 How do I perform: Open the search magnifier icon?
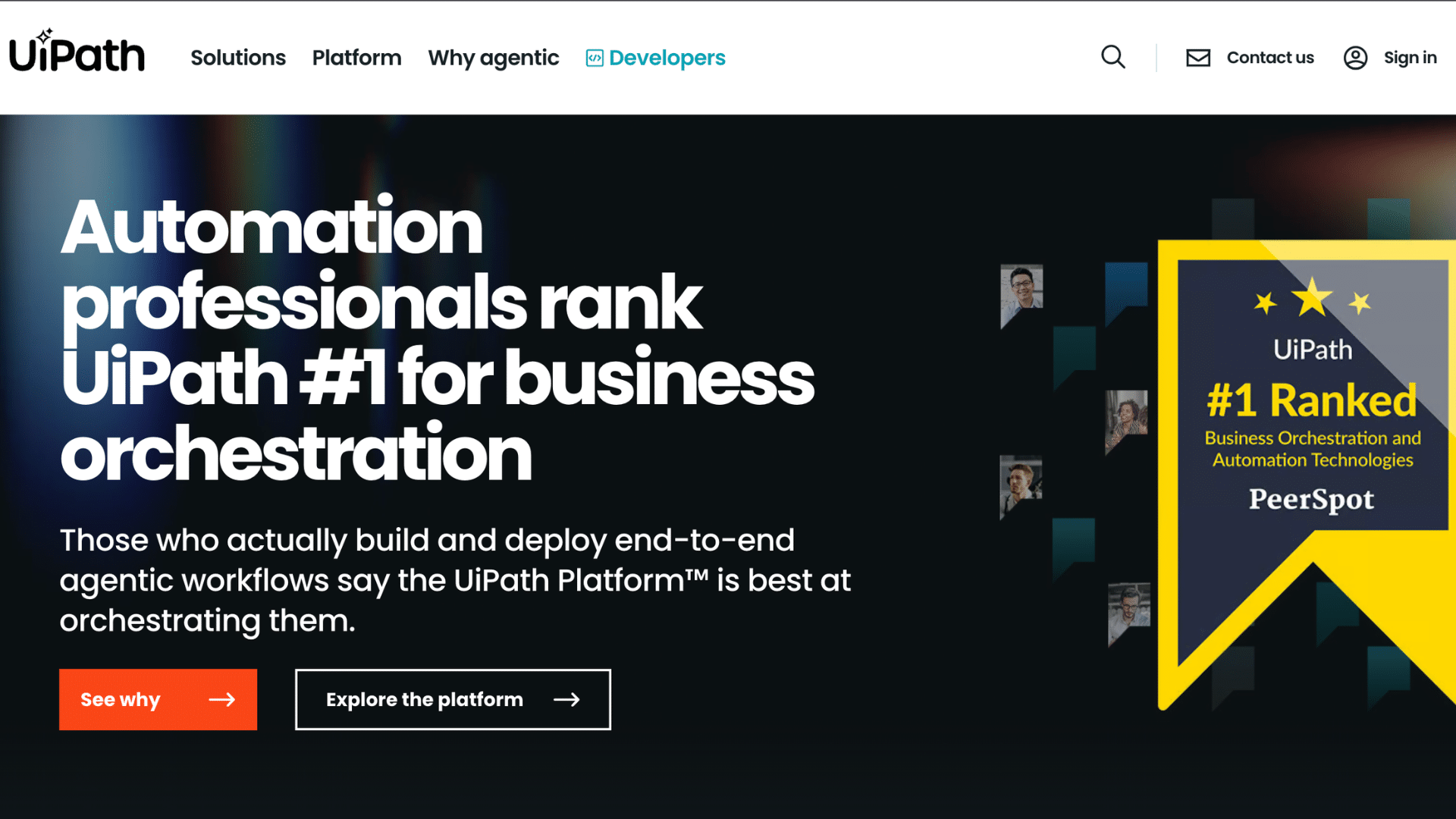1112,57
